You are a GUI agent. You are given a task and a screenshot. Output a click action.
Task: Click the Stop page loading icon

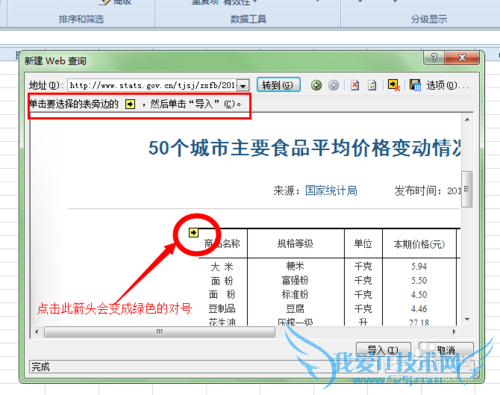pyautogui.click(x=355, y=85)
